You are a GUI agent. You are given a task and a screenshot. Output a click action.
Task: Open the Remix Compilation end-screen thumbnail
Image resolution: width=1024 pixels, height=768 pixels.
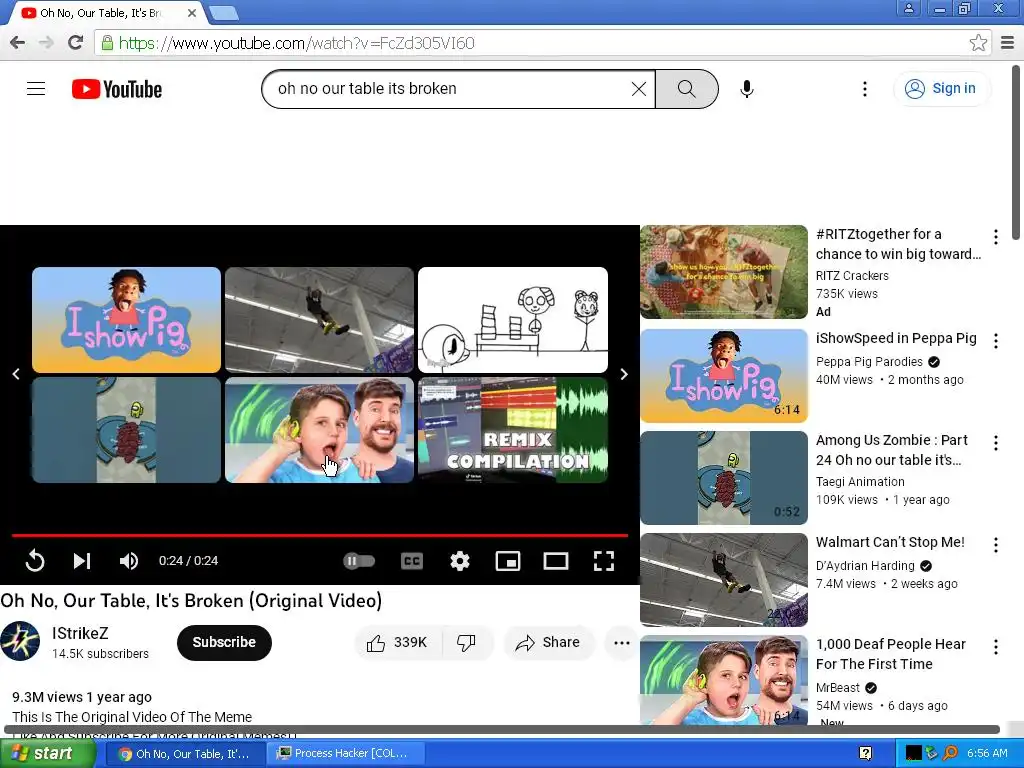pos(513,430)
